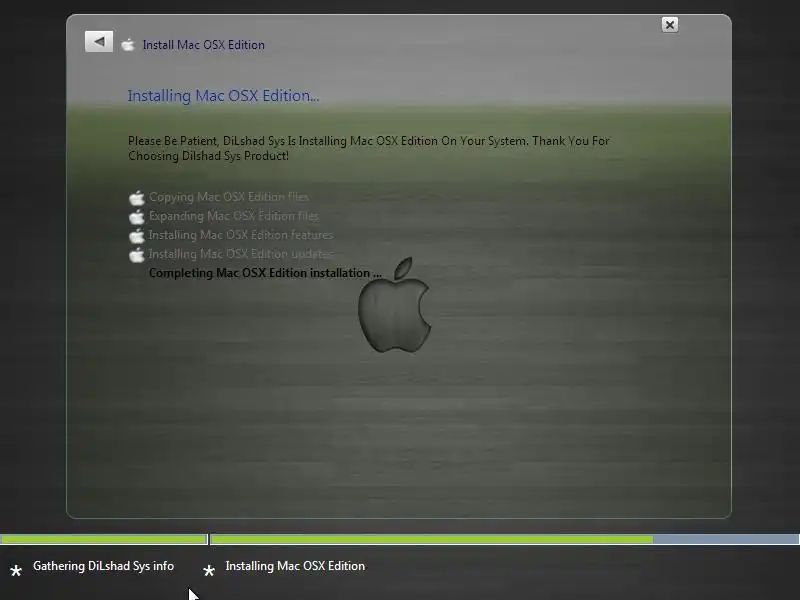Click the Apple icon next to 'Installing Mac OSX Edition updates'

point(137,255)
